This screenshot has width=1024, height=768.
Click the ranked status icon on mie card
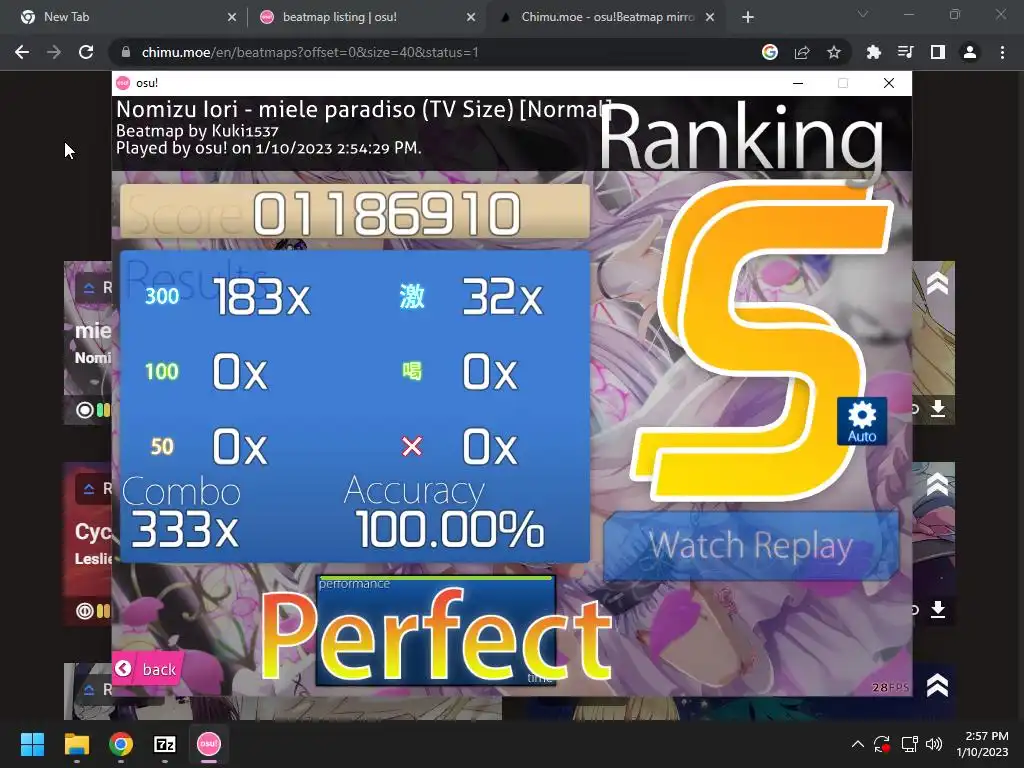(89, 287)
